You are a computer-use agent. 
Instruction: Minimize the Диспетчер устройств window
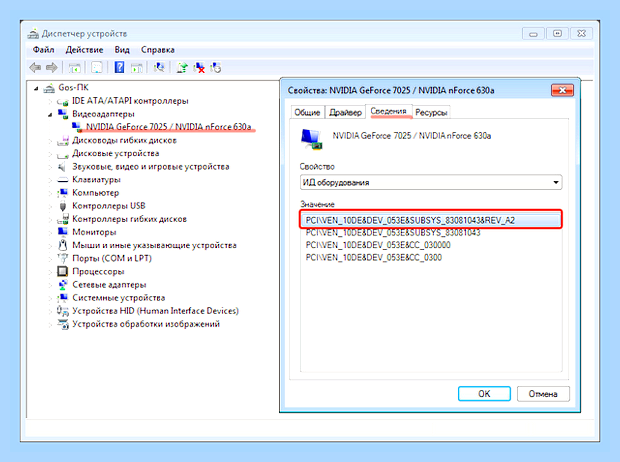coord(533,34)
